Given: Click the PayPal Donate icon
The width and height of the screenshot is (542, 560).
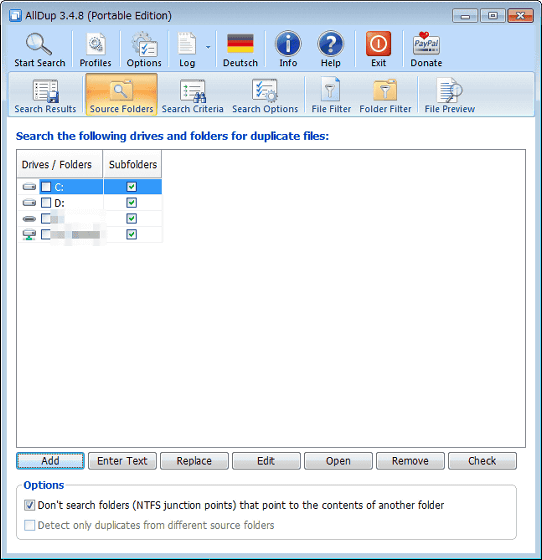Looking at the screenshot, I should 426,44.
